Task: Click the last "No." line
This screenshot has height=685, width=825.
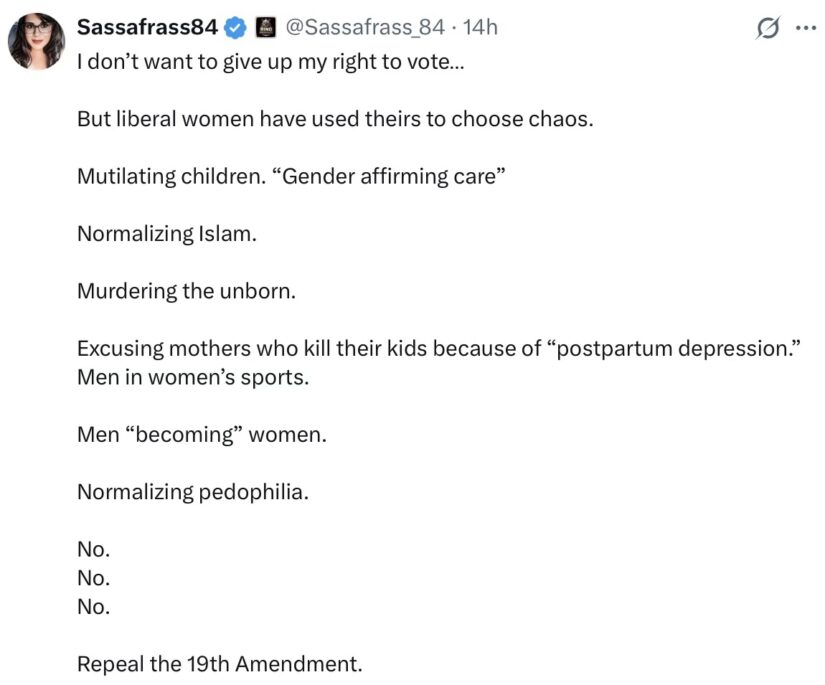Action: coord(94,607)
